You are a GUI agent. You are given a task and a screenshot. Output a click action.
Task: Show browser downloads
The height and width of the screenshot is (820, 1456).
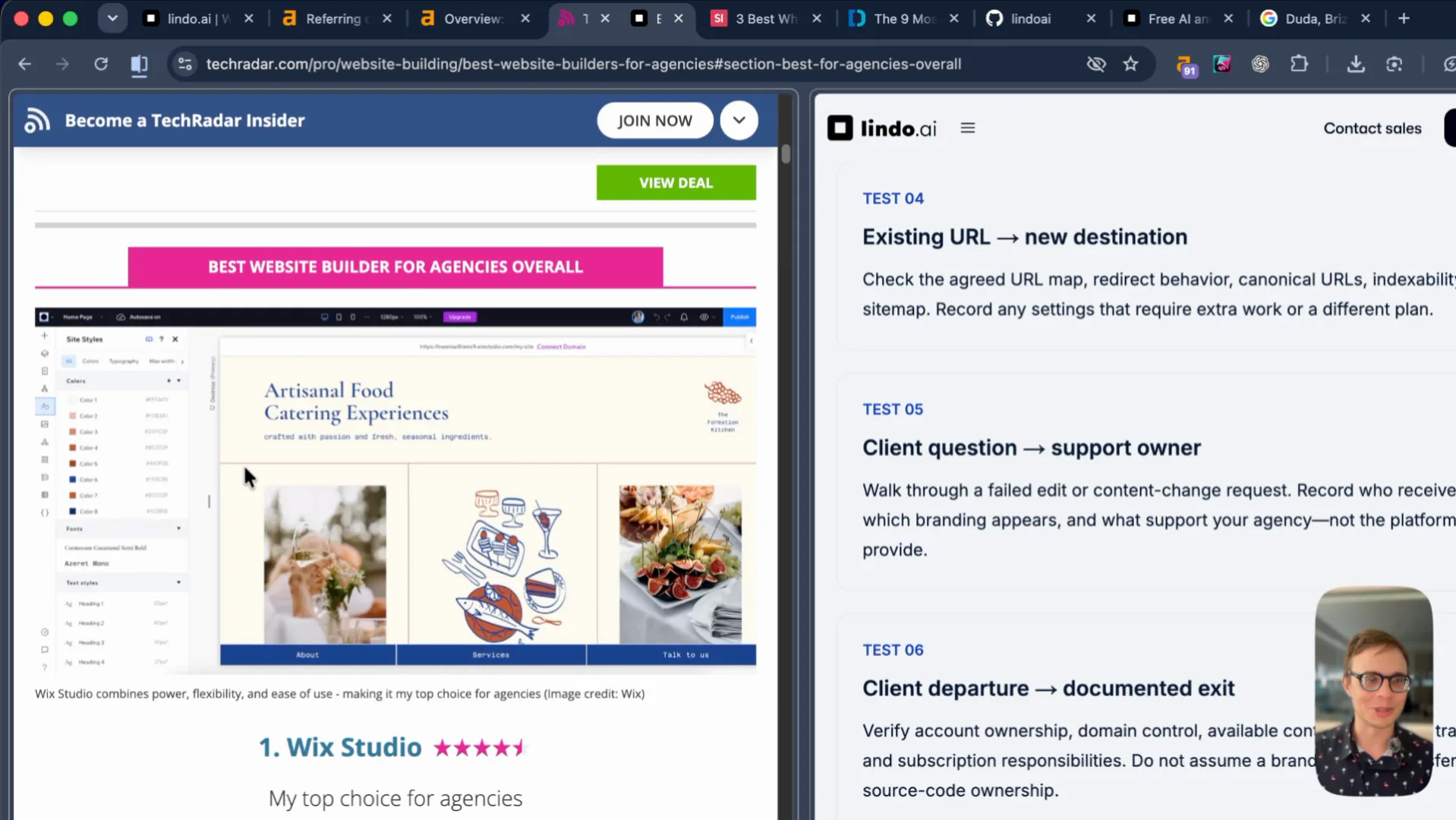click(x=1356, y=65)
